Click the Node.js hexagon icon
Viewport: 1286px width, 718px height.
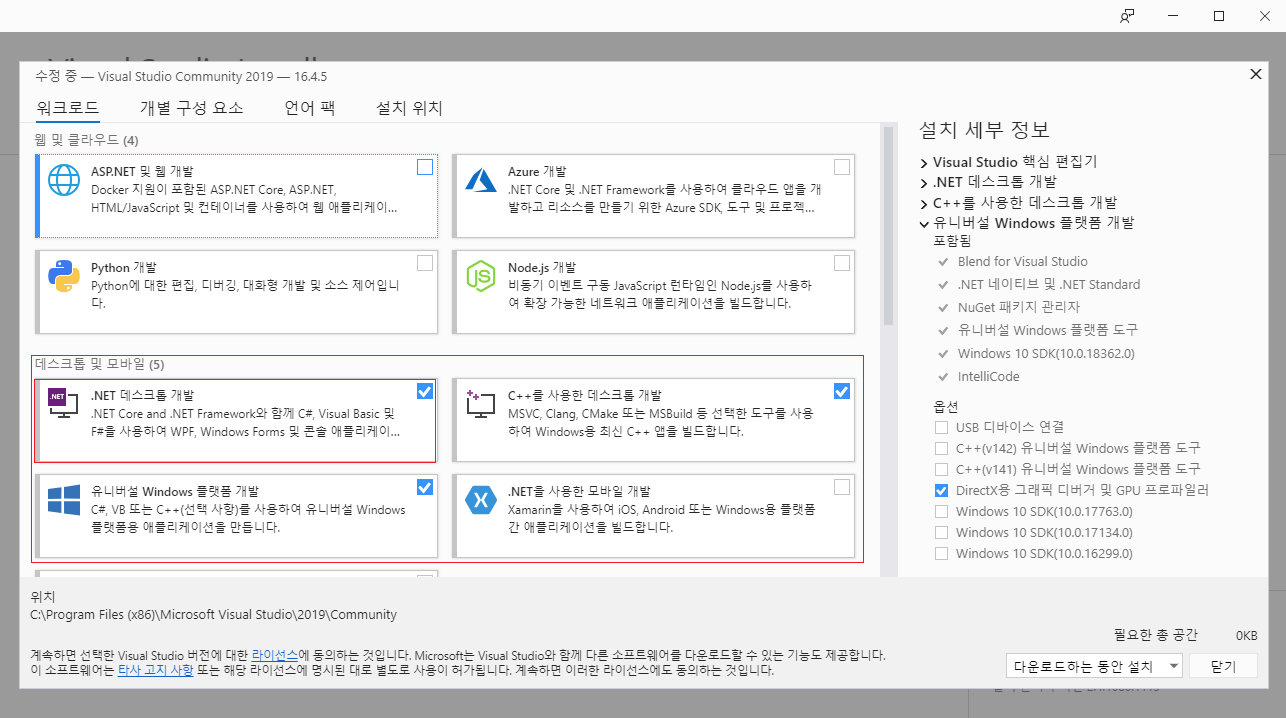click(x=481, y=277)
